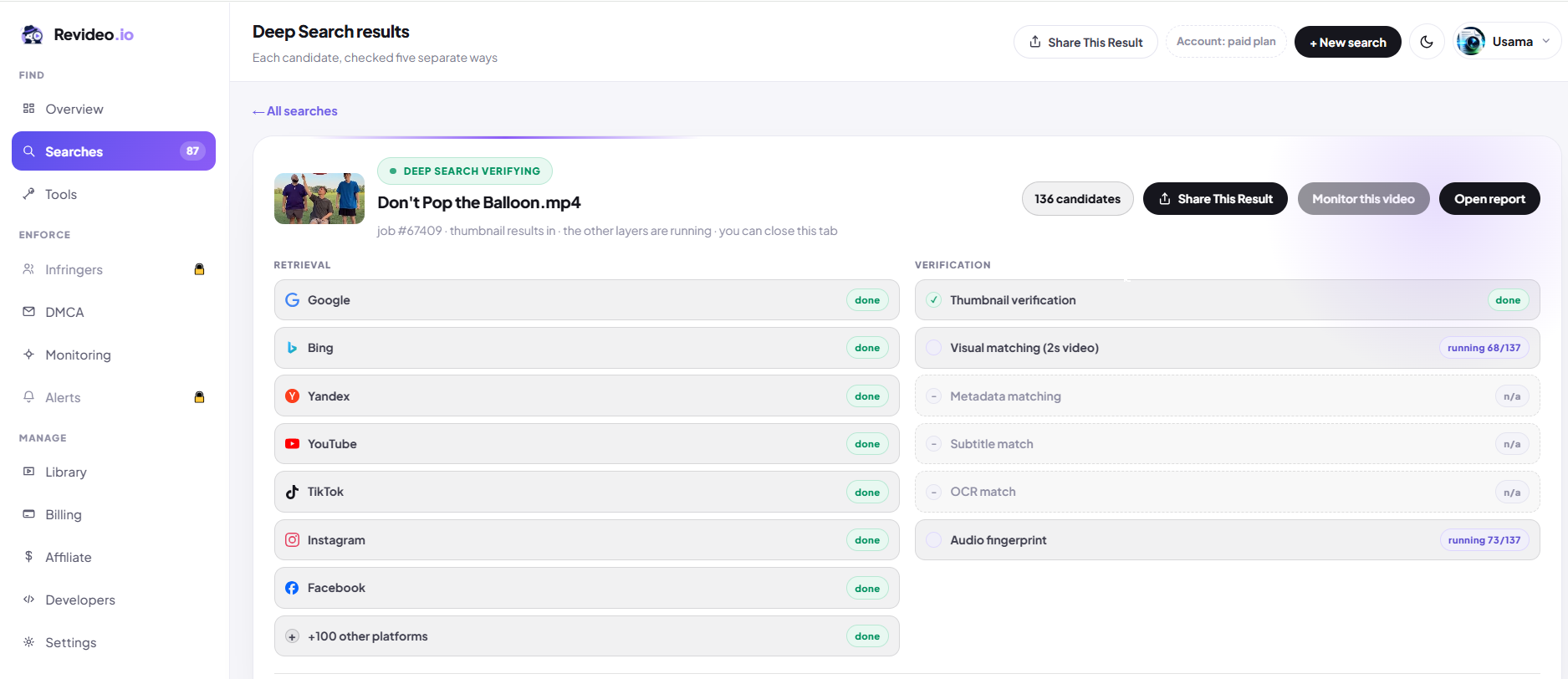
Task: Click the Subtitle match dash circle
Action: point(934,444)
